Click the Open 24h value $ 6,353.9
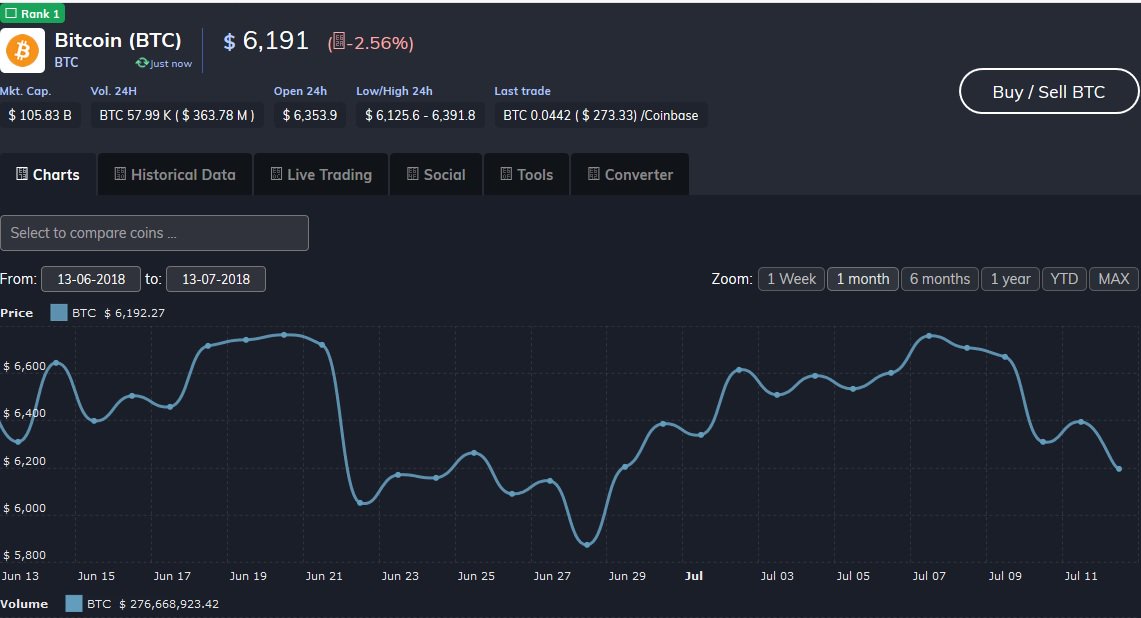Viewport: 1141px width, 618px height. point(310,115)
